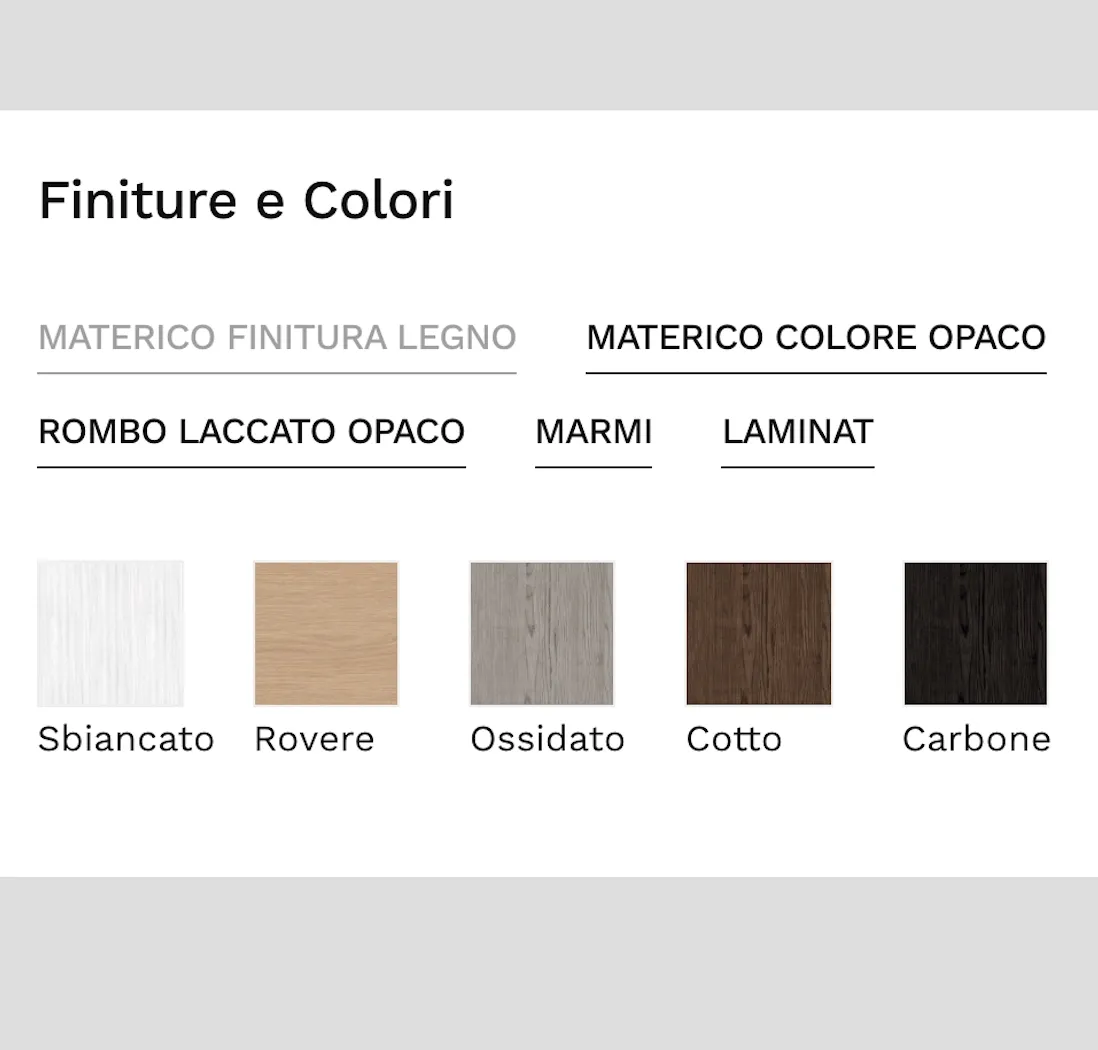Select the gray Ossidato wood swatch
This screenshot has width=1098, height=1050.
click(542, 633)
